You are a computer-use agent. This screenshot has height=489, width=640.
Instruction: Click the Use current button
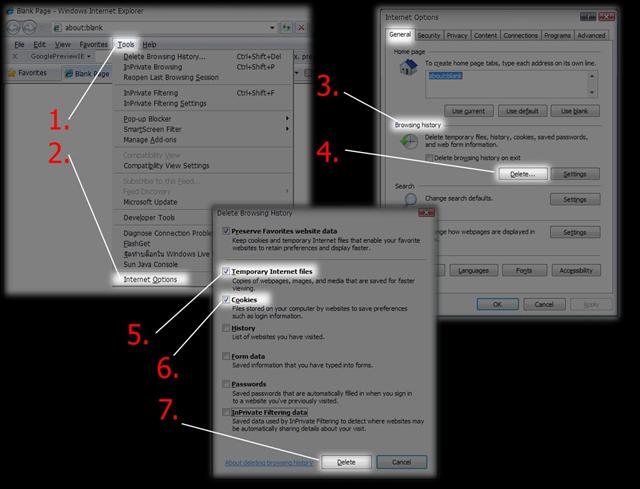pos(469,111)
